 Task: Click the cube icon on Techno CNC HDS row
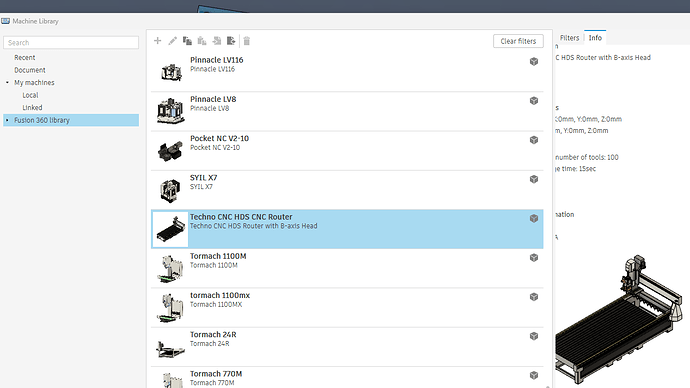534,218
